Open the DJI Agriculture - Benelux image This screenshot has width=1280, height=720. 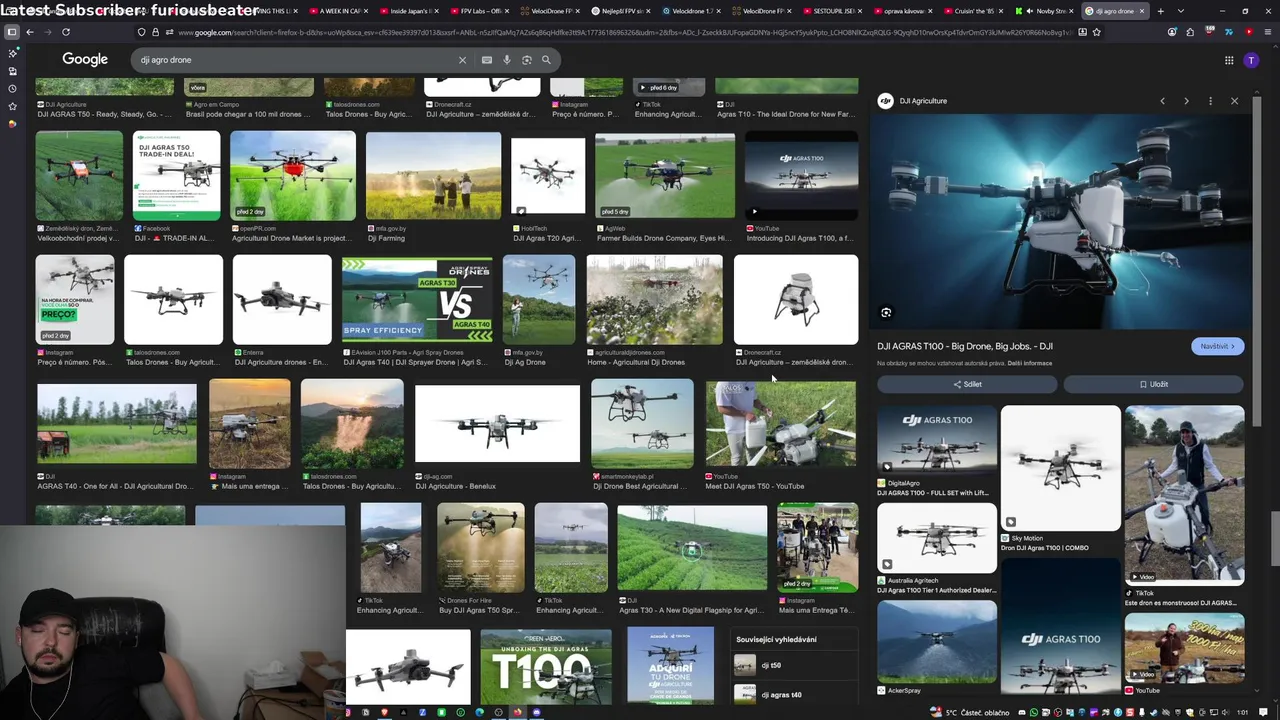point(497,424)
